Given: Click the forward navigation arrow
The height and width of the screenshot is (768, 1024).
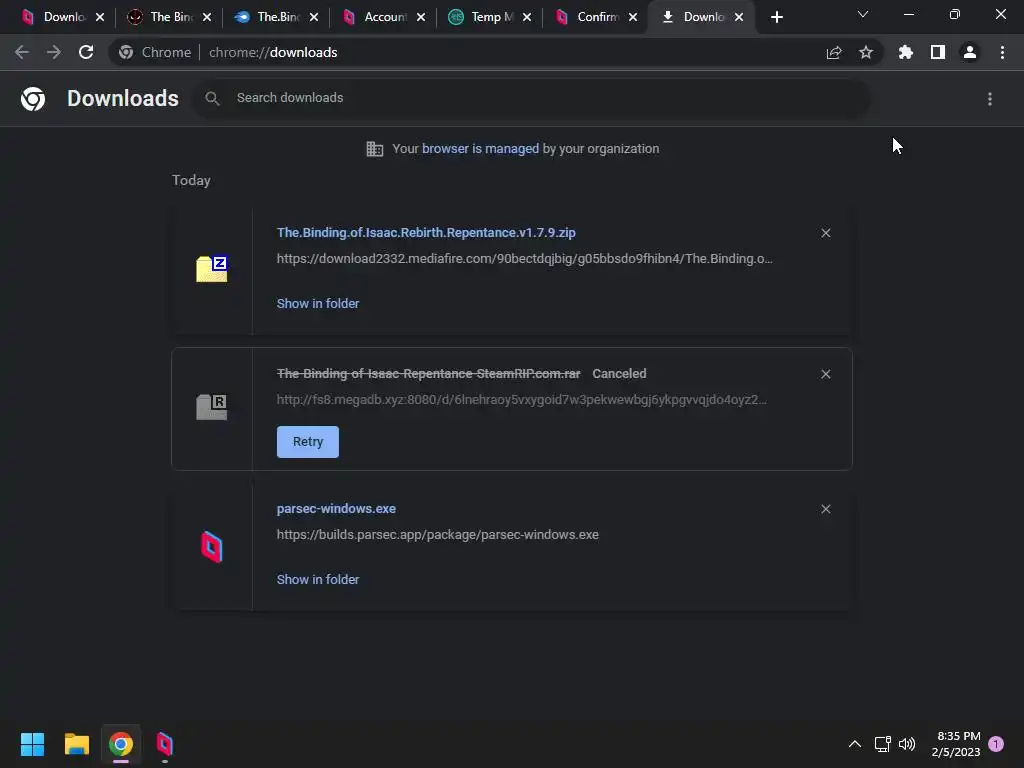Looking at the screenshot, I should coord(54,52).
